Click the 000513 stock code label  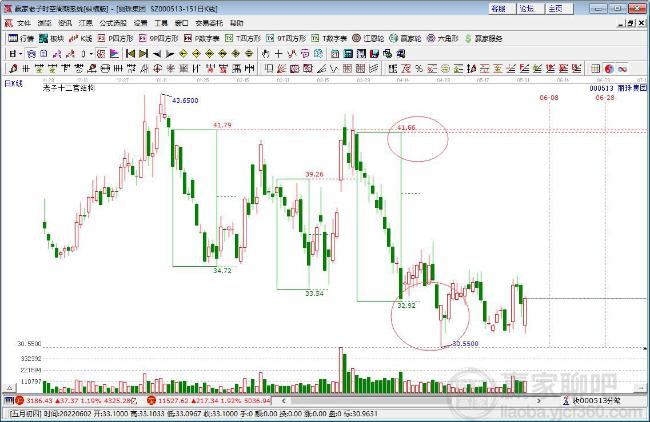coord(601,88)
